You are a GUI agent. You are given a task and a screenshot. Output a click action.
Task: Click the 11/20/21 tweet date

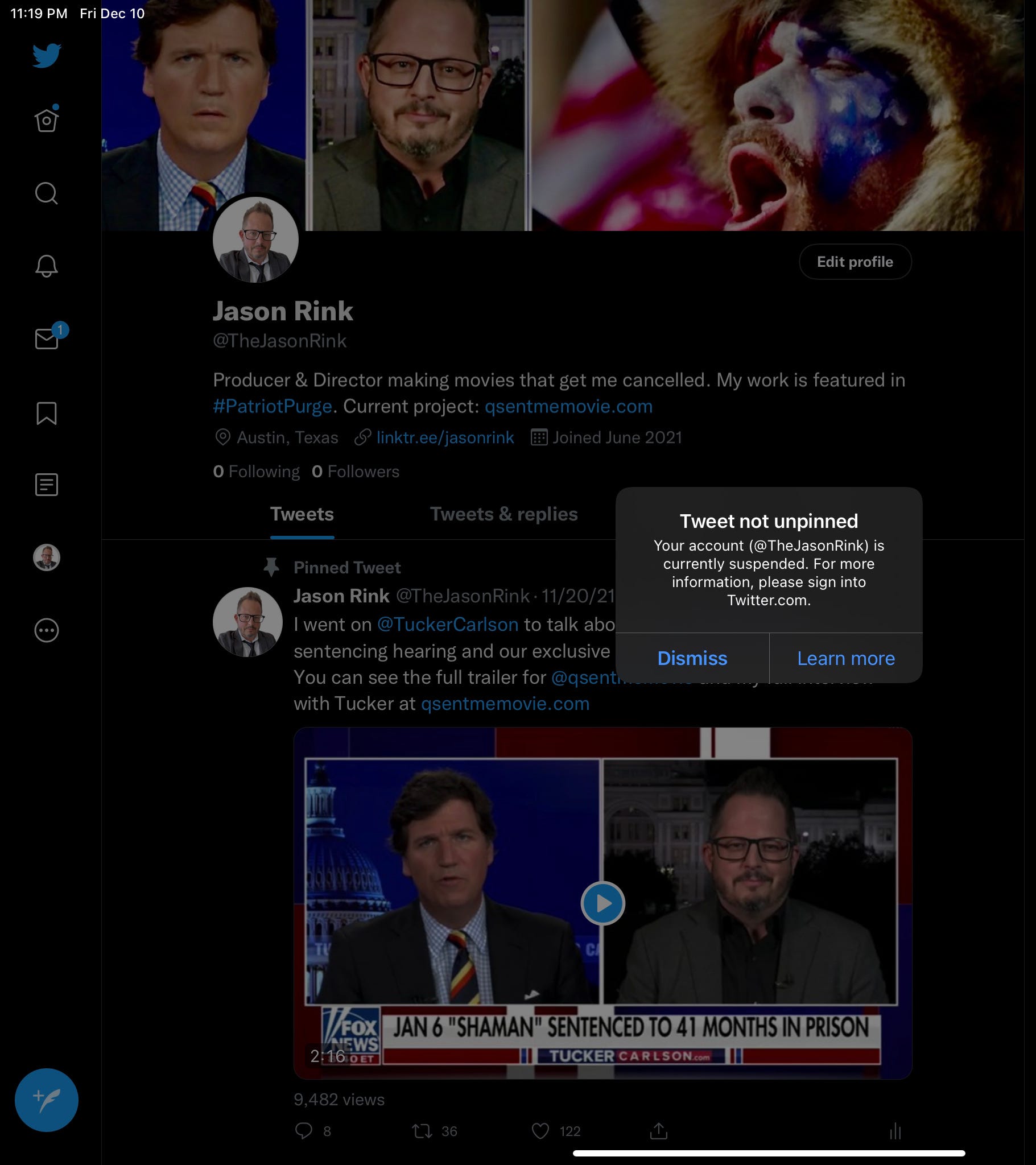577,596
